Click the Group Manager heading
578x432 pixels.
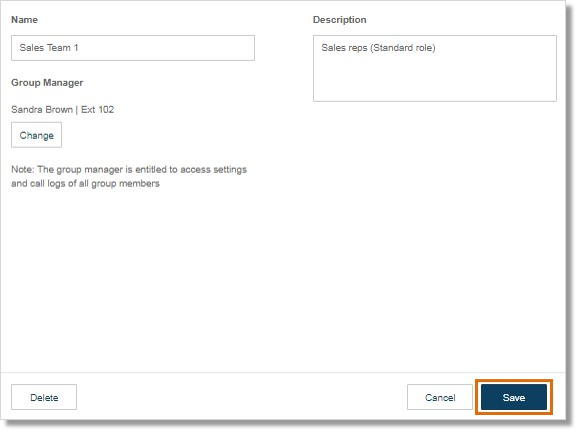tap(47, 83)
